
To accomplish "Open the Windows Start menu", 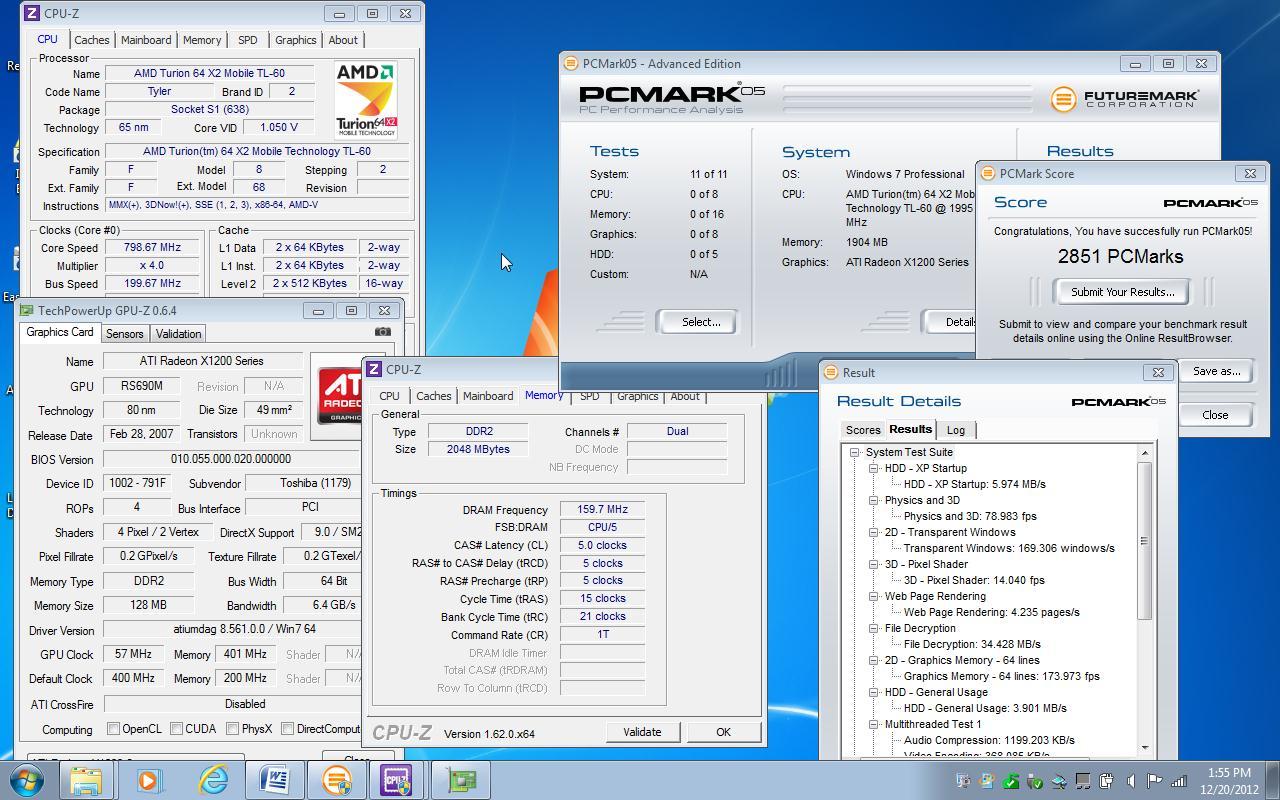I will [x=26, y=780].
